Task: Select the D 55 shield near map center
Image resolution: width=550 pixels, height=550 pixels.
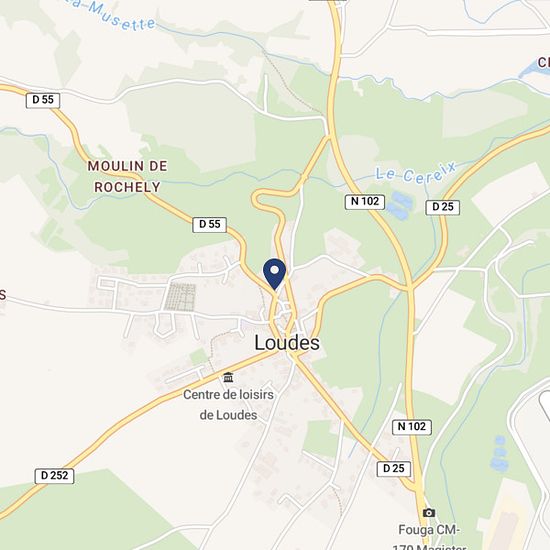Action: pyautogui.click(x=209, y=224)
